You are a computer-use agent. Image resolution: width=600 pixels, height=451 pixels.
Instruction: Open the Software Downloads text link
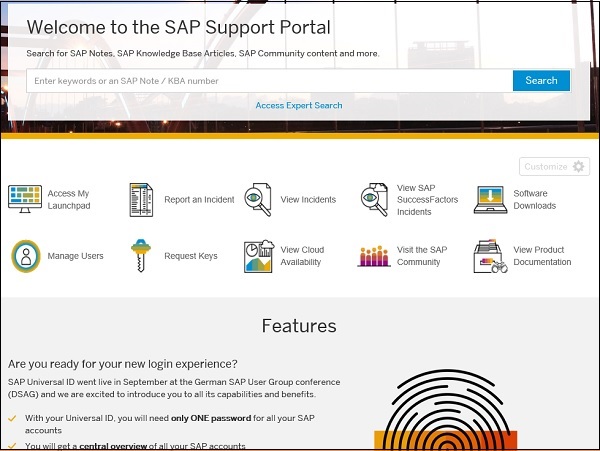(x=534, y=199)
